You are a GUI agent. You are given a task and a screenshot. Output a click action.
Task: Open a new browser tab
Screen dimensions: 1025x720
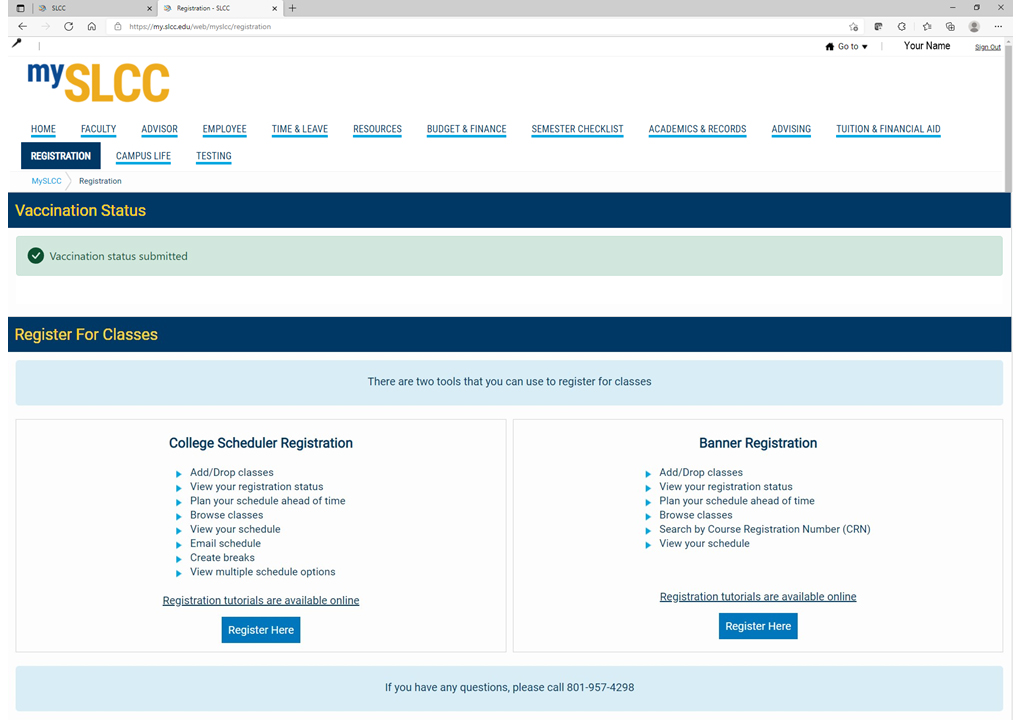pyautogui.click(x=292, y=8)
